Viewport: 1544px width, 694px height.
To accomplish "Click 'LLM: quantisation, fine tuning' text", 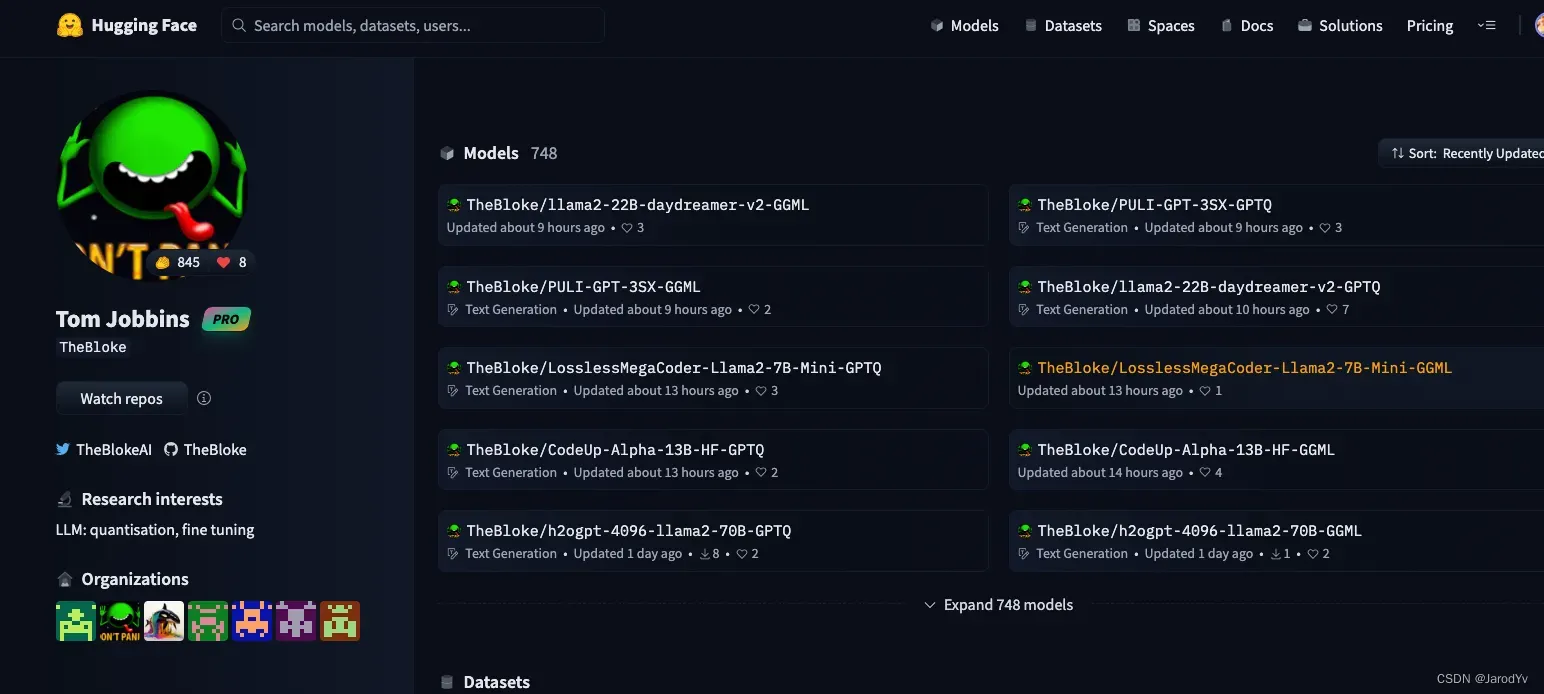I will (155, 530).
